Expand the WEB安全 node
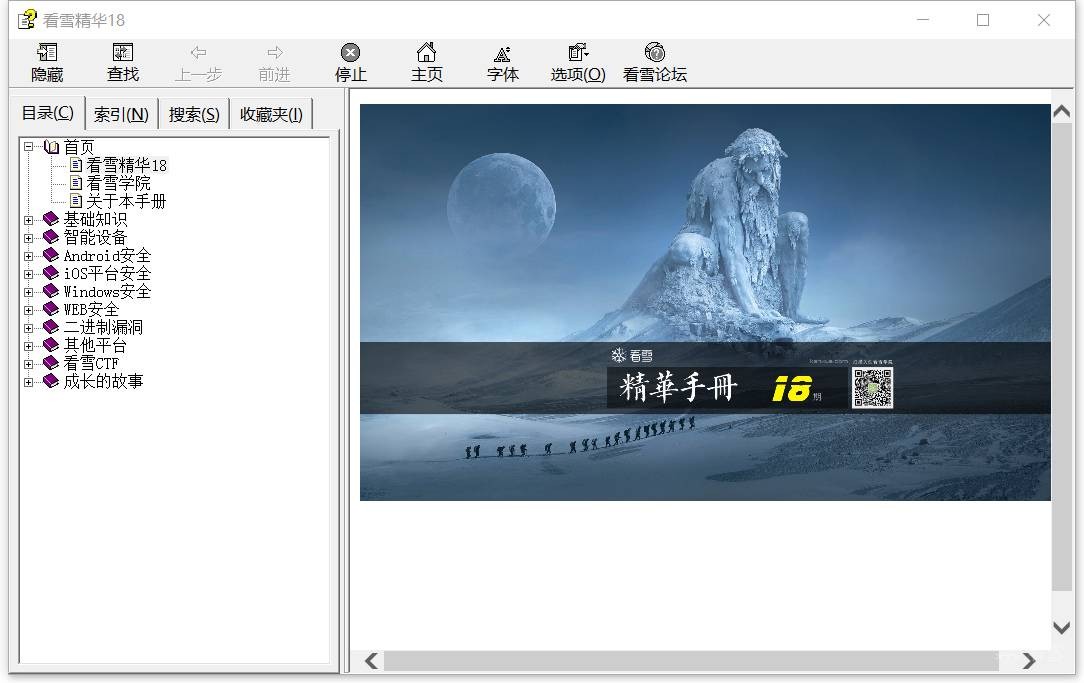 (x=28, y=310)
